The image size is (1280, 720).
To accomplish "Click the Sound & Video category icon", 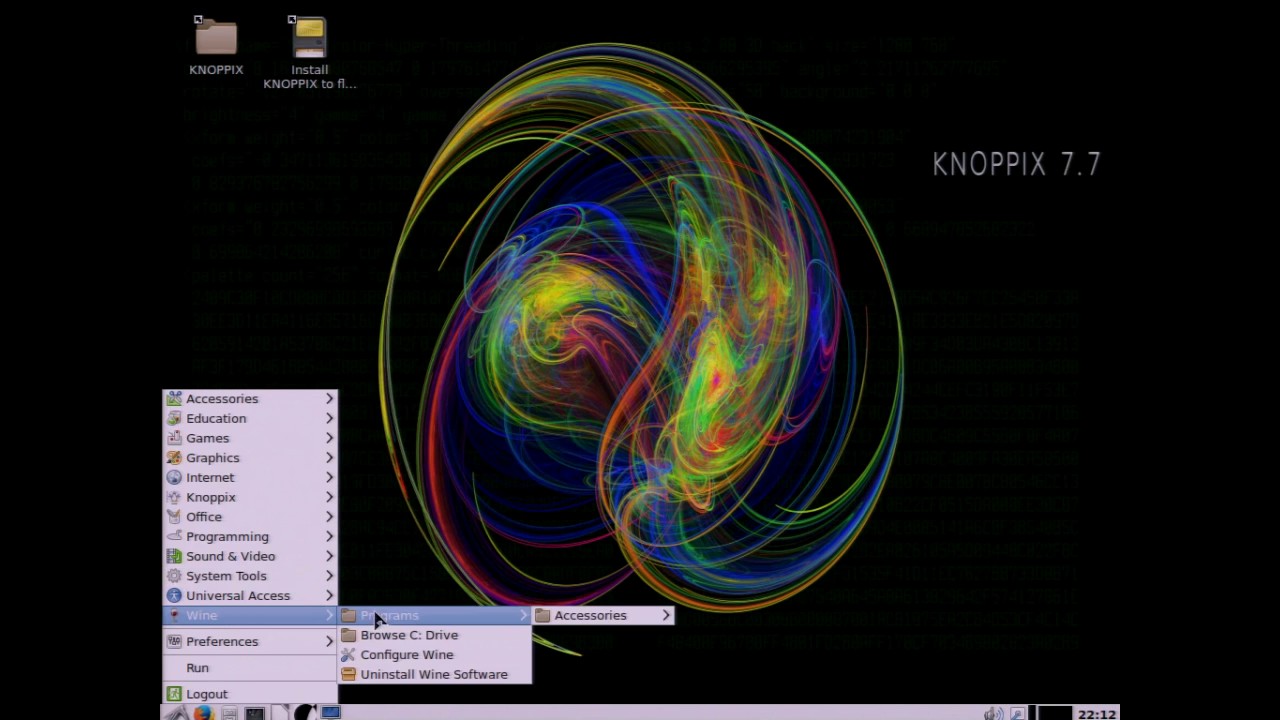I will click(x=174, y=556).
